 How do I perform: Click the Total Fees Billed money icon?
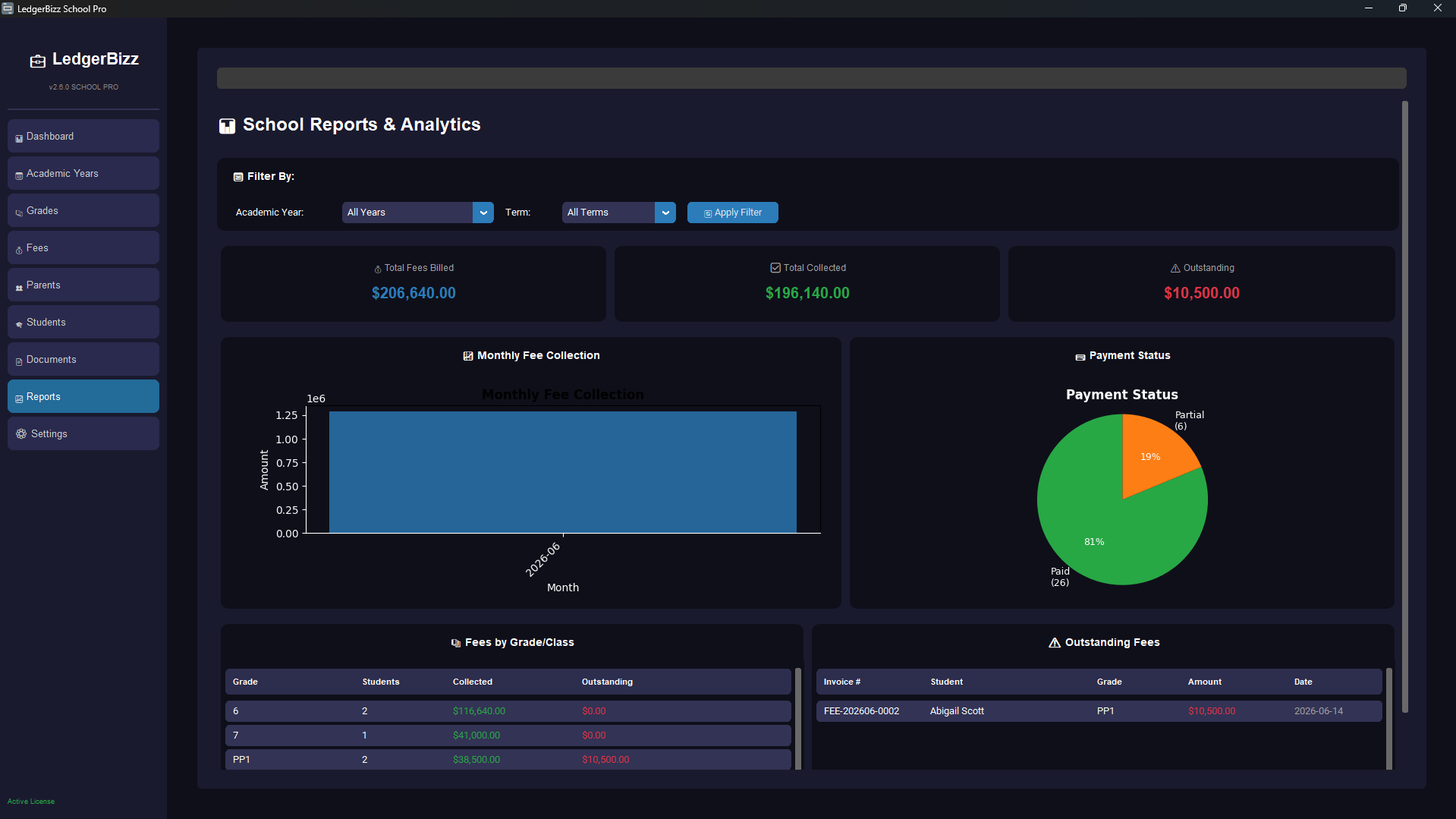[378, 269]
